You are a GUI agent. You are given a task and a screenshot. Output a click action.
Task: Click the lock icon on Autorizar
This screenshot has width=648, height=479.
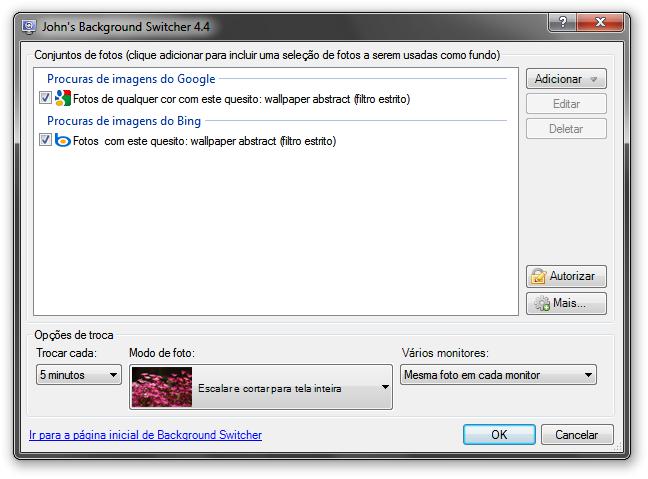click(538, 276)
